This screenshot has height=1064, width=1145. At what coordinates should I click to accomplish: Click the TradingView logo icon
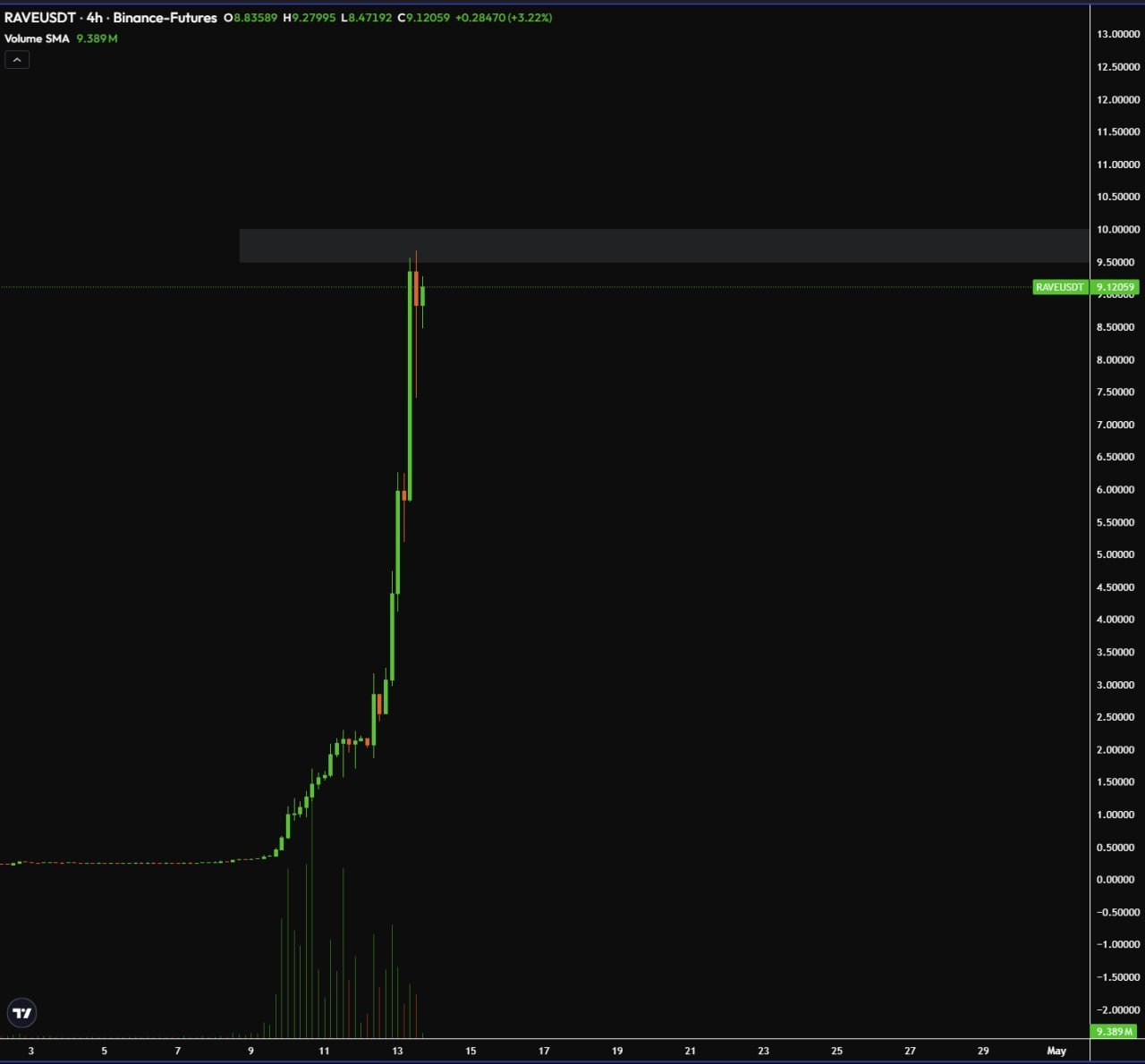click(x=21, y=1013)
